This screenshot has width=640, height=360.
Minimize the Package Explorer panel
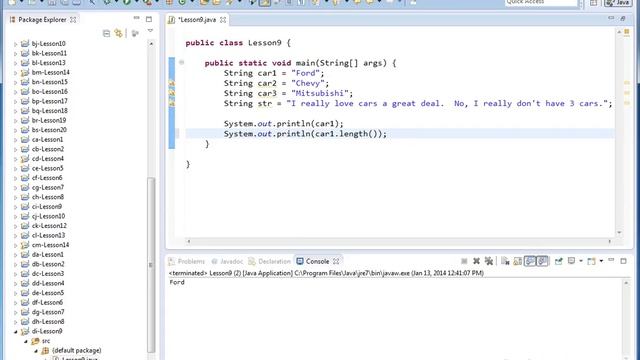[x=136, y=18]
